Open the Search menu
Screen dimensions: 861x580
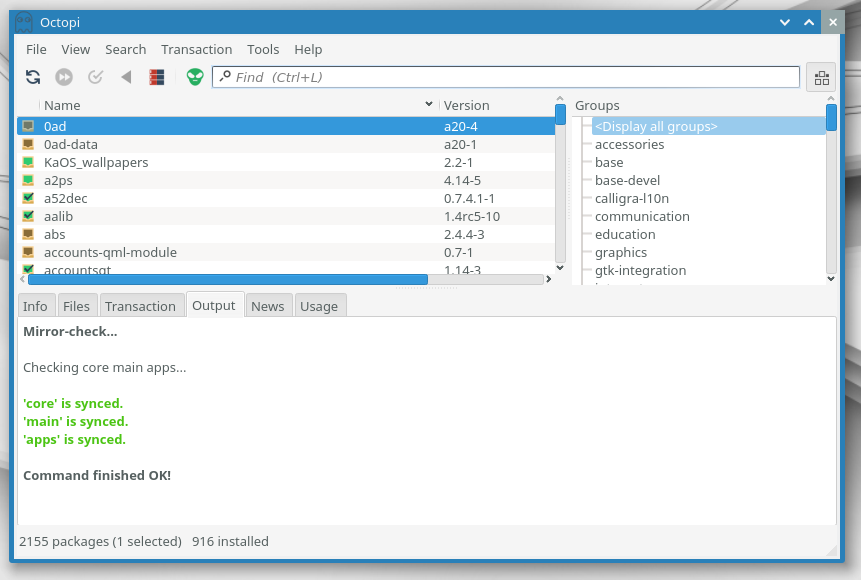click(126, 49)
